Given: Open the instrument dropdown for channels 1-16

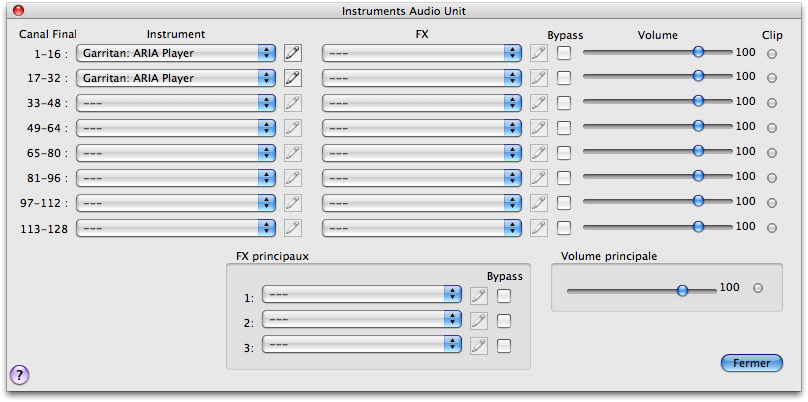Looking at the screenshot, I should [177, 52].
